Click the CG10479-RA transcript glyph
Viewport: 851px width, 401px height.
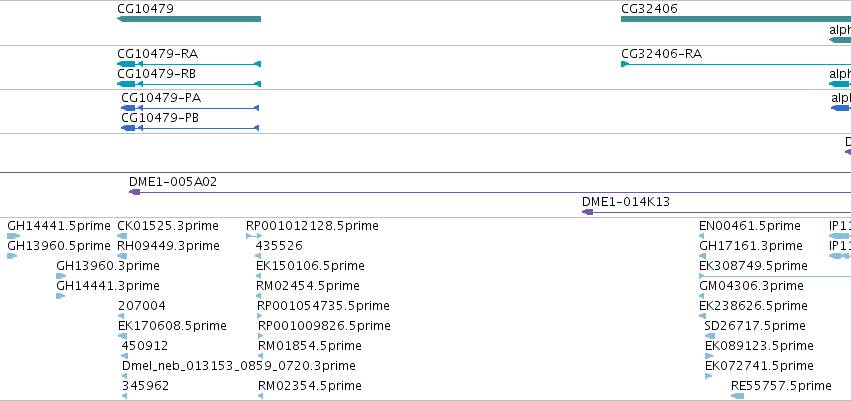point(189,64)
